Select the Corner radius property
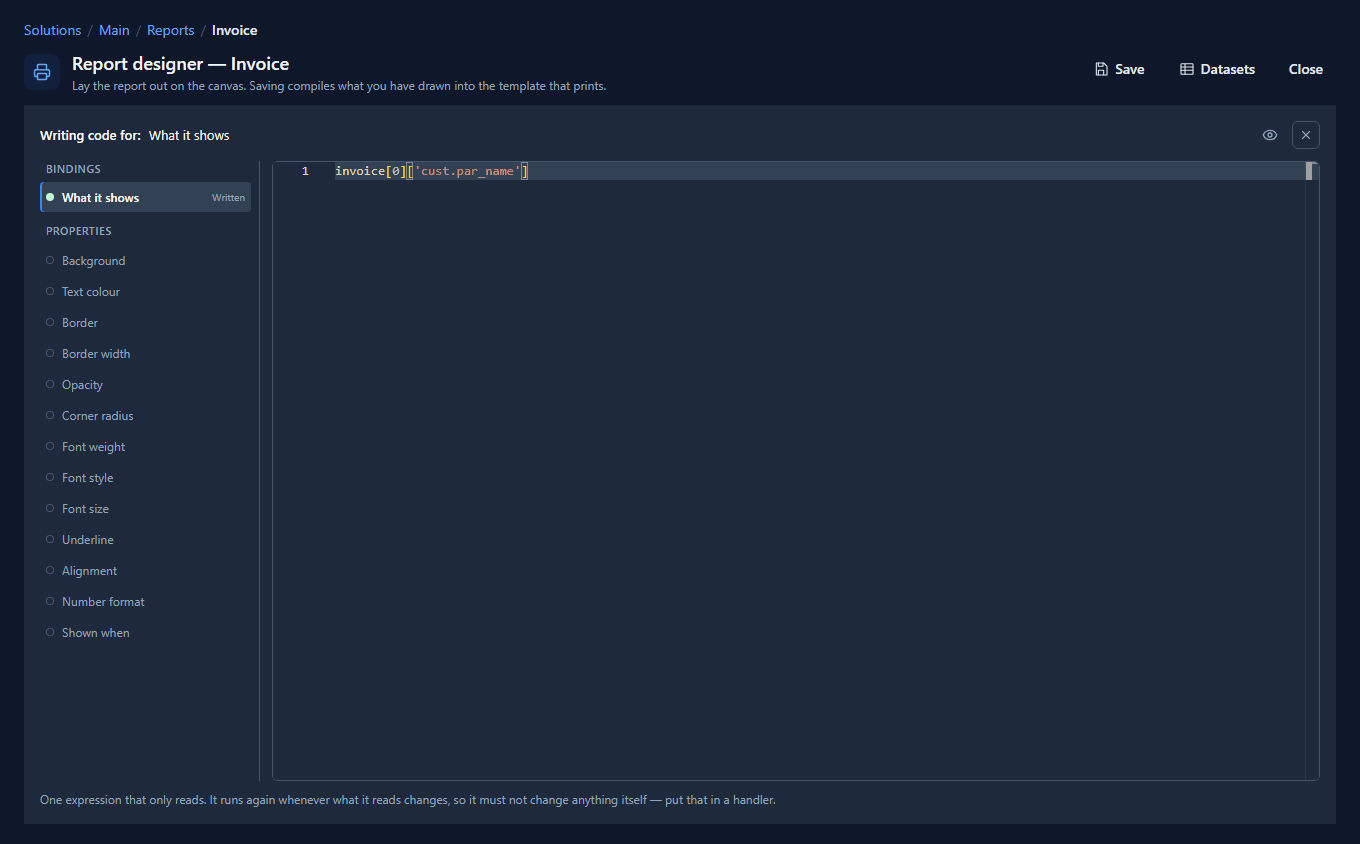This screenshot has width=1360, height=844. 145,415
